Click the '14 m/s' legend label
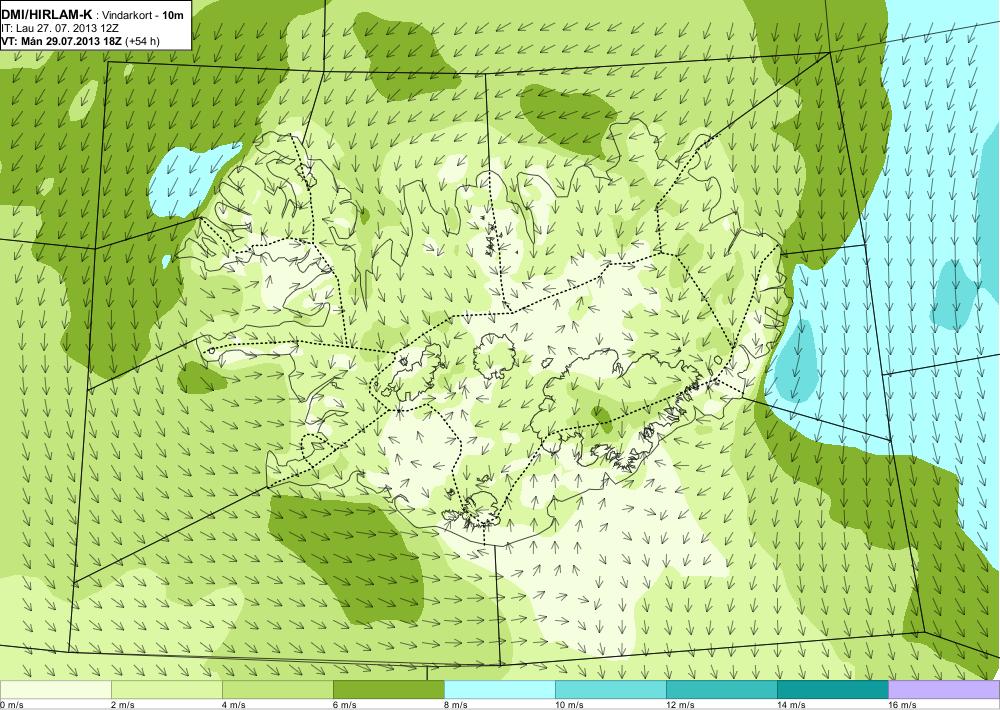Viewport: 1000px width, 710px height. [791, 705]
